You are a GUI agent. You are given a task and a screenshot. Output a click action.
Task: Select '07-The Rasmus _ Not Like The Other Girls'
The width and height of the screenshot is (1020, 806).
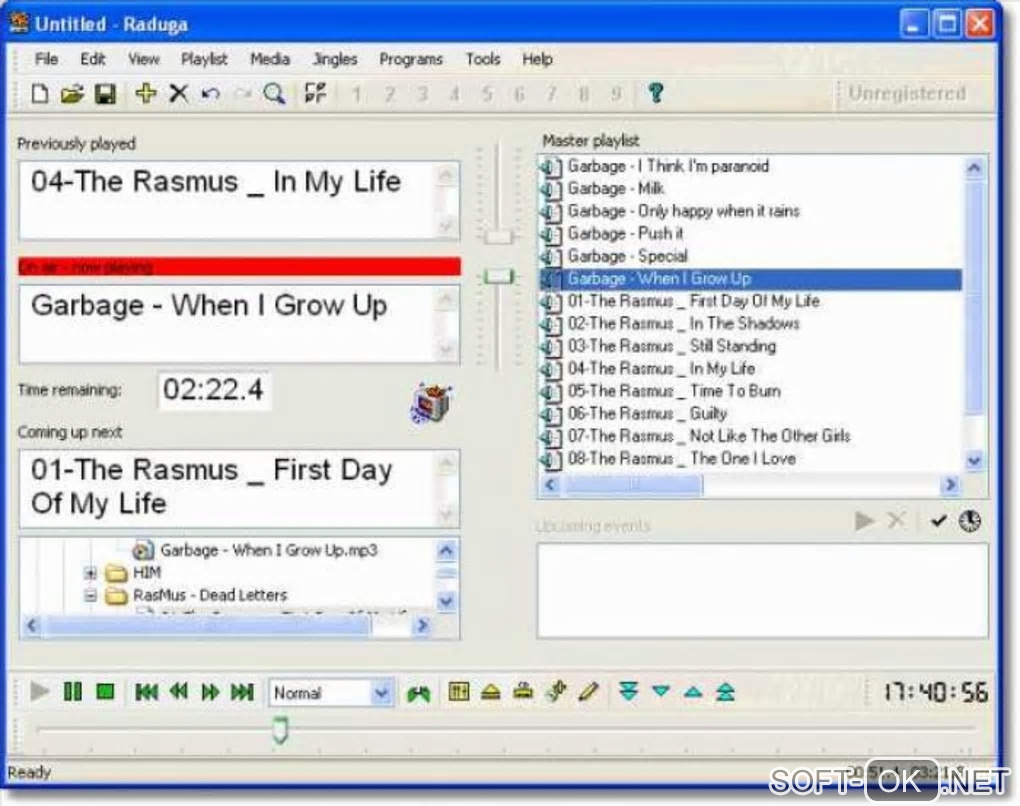point(709,436)
